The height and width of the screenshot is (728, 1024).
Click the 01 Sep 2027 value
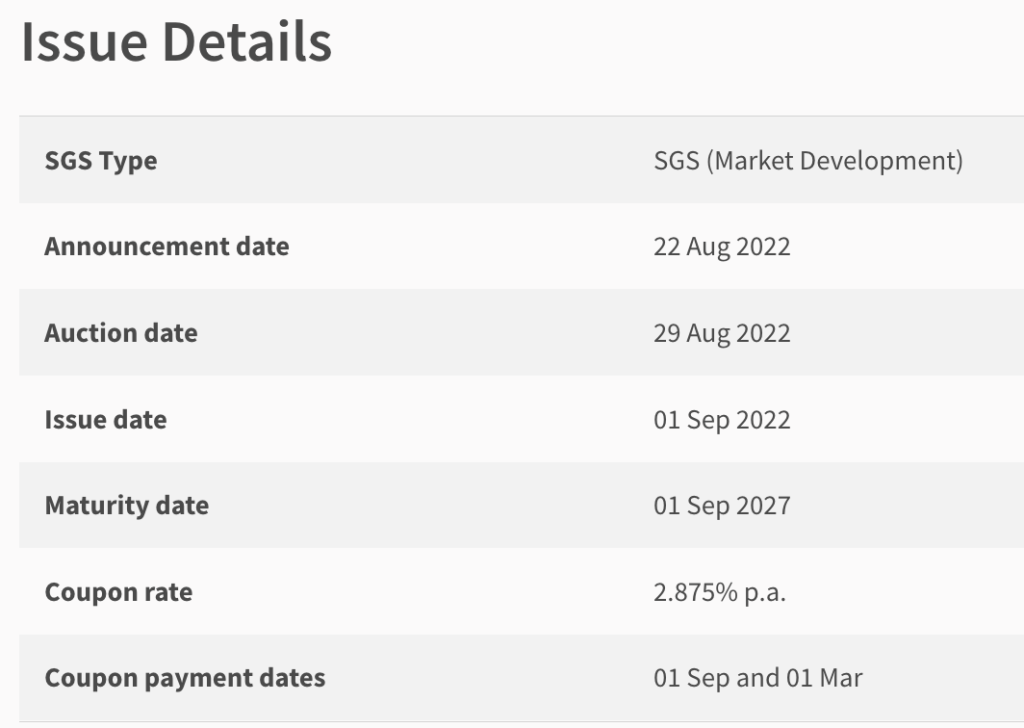click(722, 506)
